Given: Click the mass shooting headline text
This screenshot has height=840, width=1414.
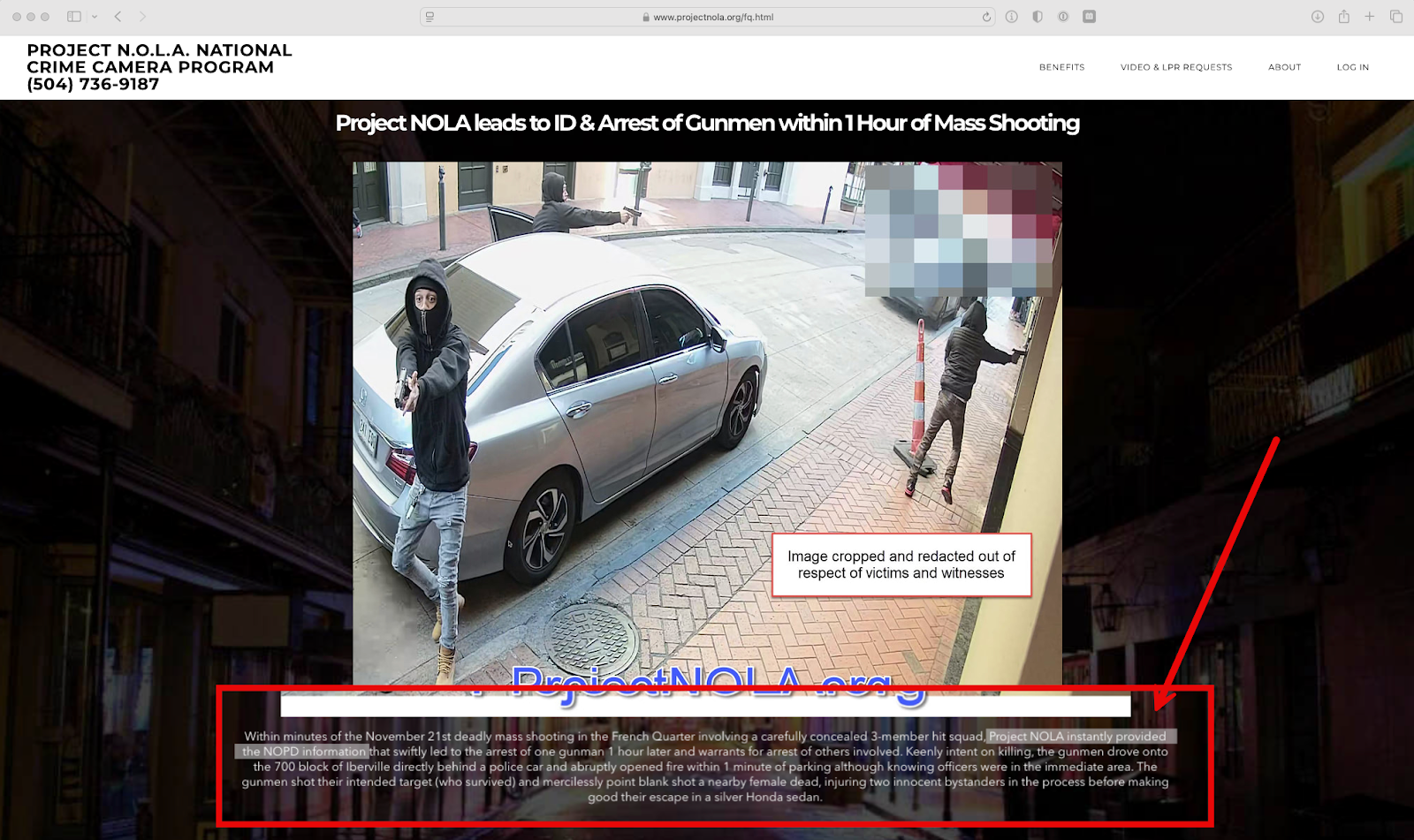Looking at the screenshot, I should (x=708, y=123).
